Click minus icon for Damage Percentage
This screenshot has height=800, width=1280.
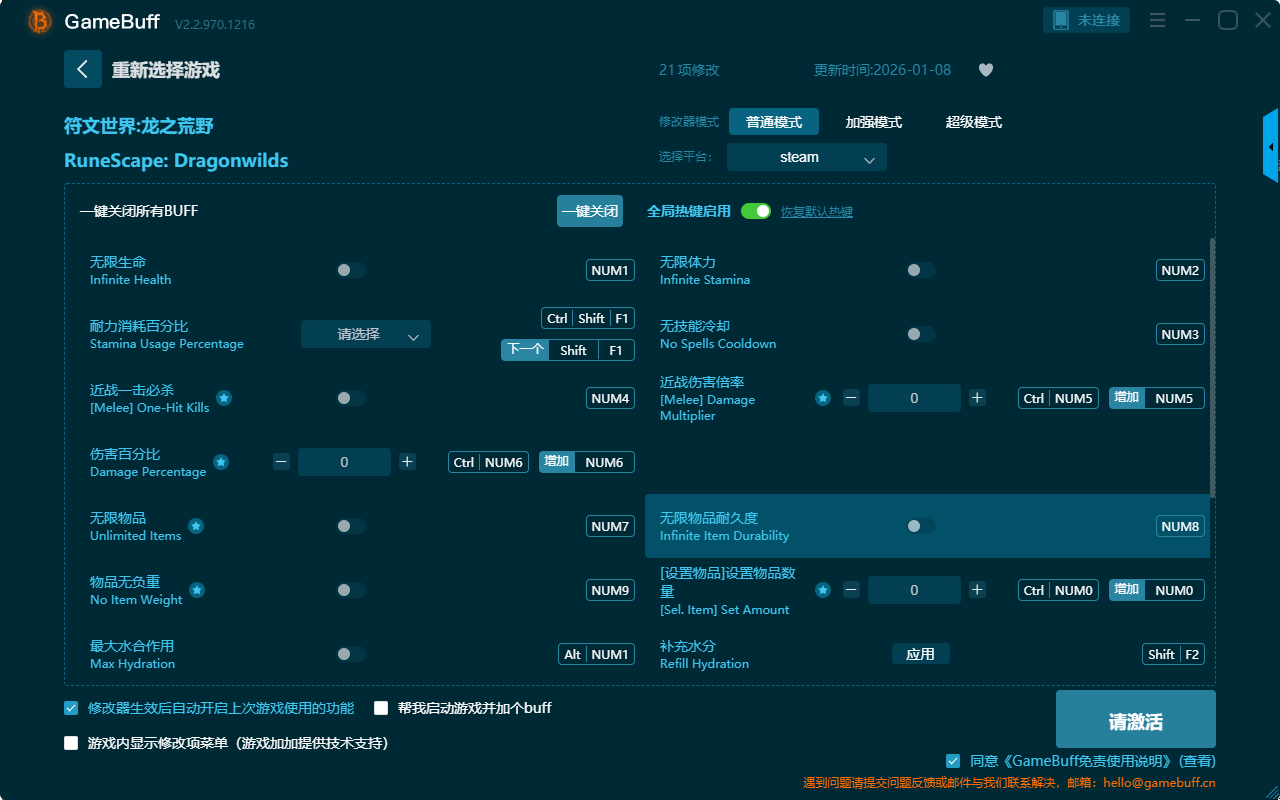[281, 462]
